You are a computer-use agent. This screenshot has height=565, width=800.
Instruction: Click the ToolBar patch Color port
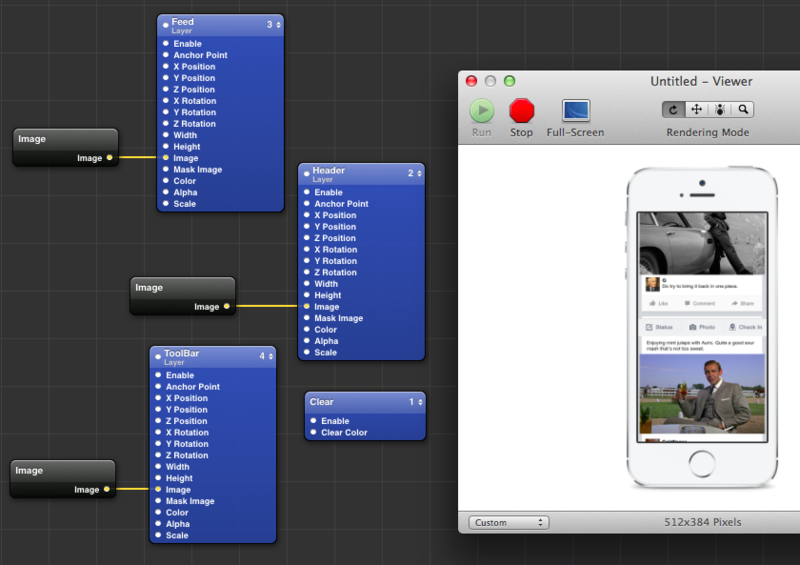158,512
